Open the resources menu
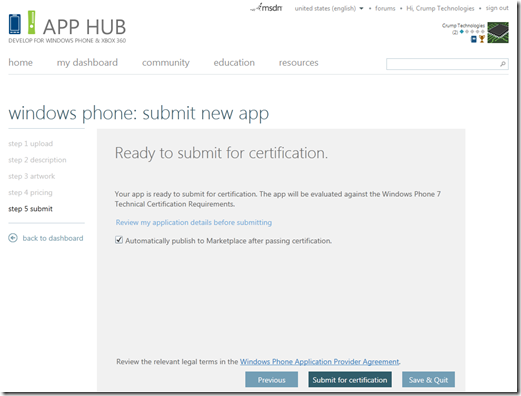521x396 pixels. (299, 63)
